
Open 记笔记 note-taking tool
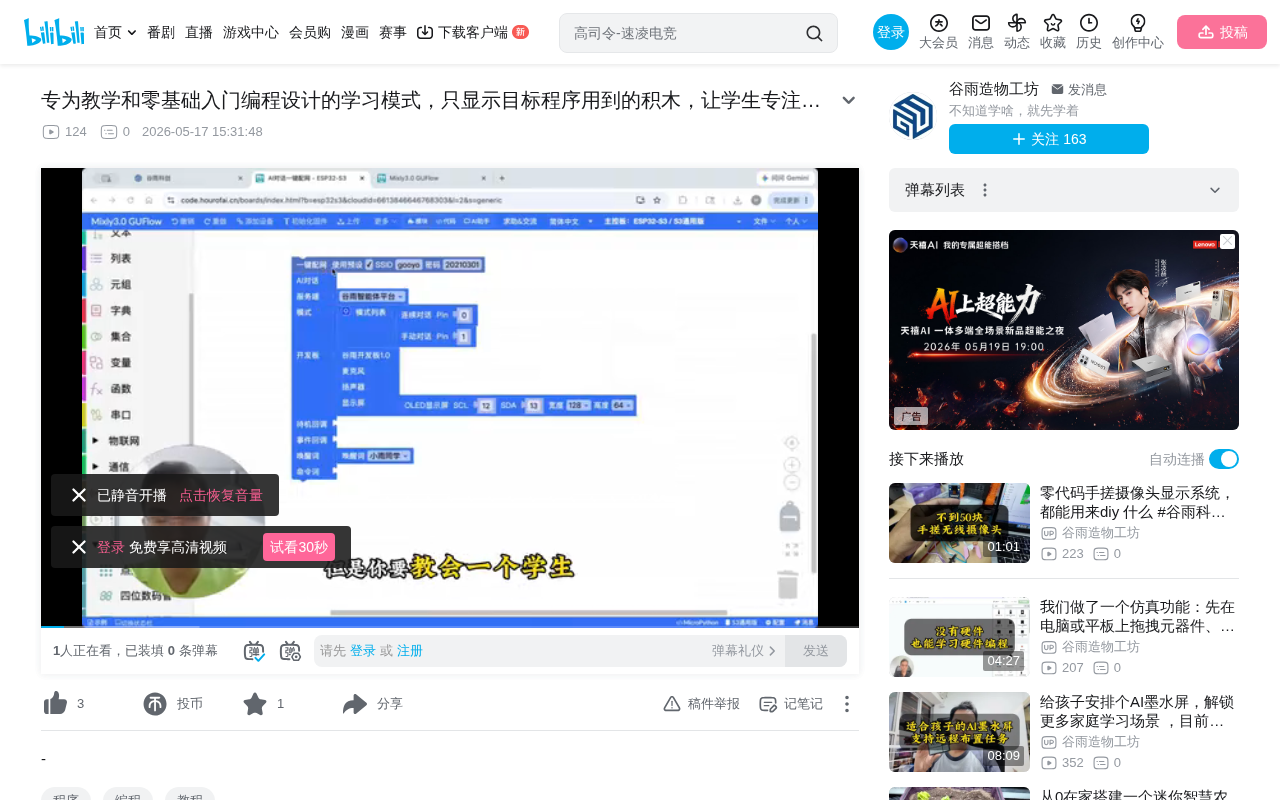(x=791, y=704)
